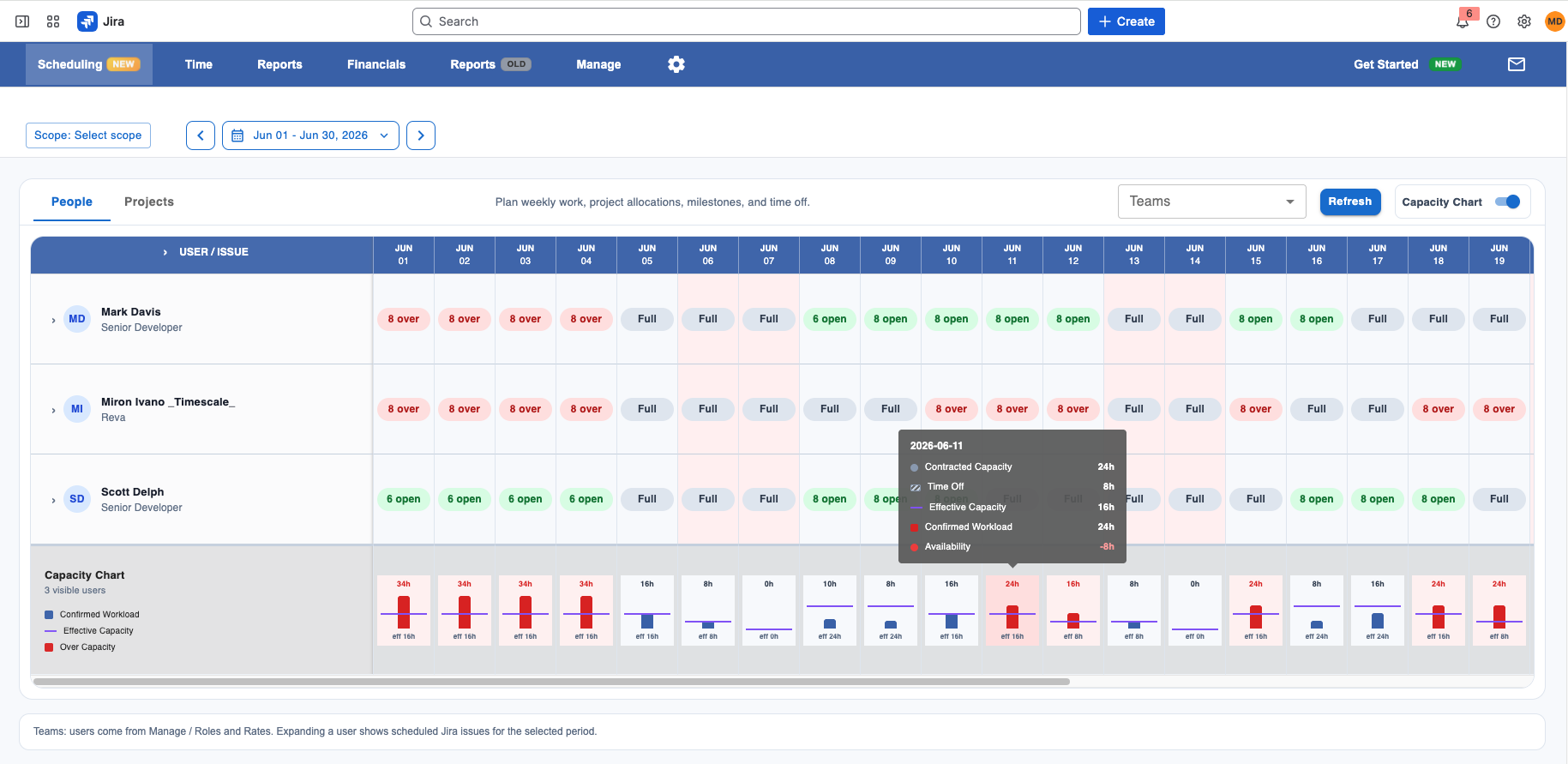Go to next date range arrow
Viewport: 1568px width, 764px height.
tap(421, 135)
